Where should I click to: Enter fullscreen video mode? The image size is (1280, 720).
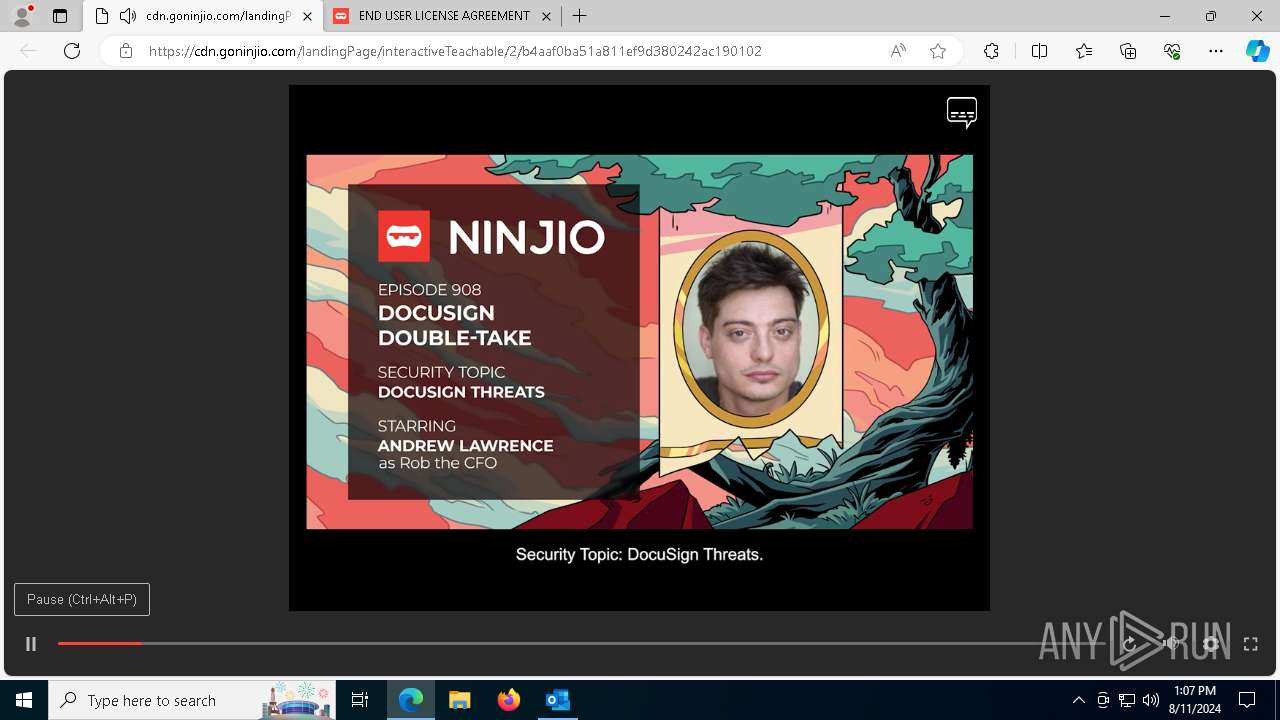(1250, 644)
